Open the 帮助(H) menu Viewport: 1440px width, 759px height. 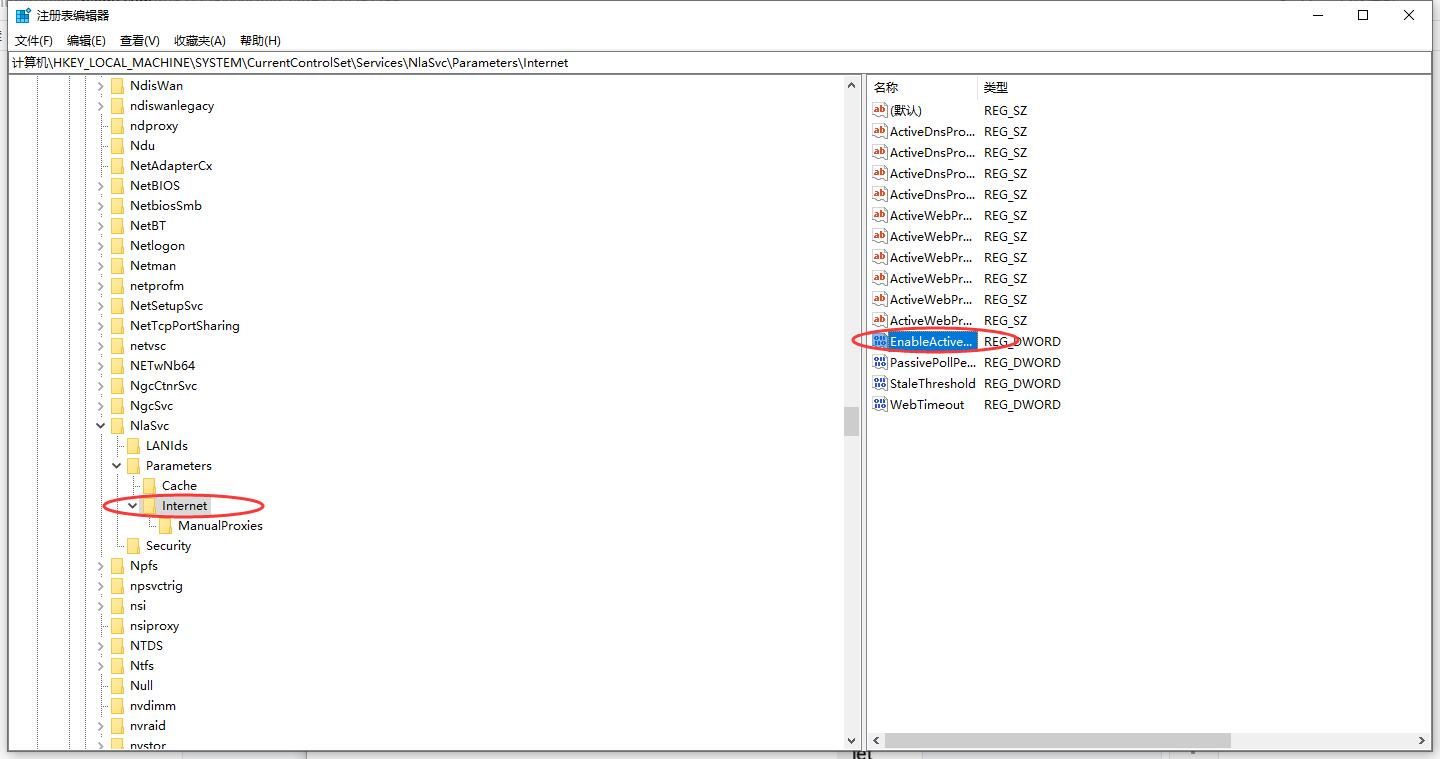tap(260, 41)
